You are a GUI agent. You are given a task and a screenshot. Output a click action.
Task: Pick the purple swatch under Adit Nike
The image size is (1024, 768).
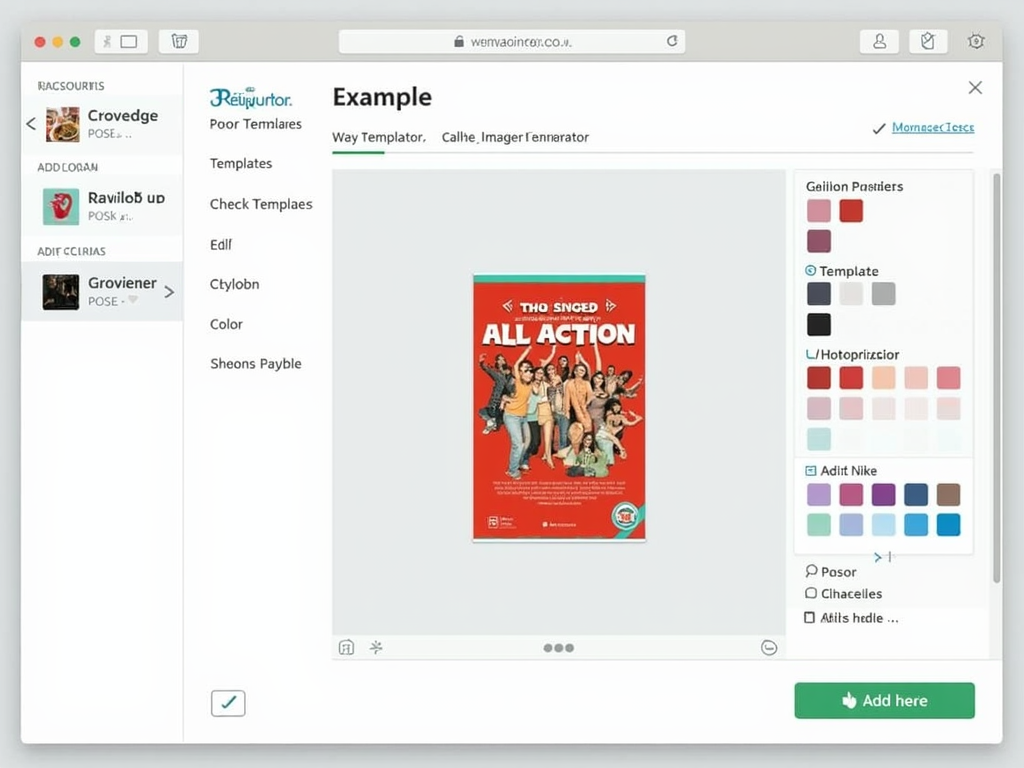click(x=883, y=494)
